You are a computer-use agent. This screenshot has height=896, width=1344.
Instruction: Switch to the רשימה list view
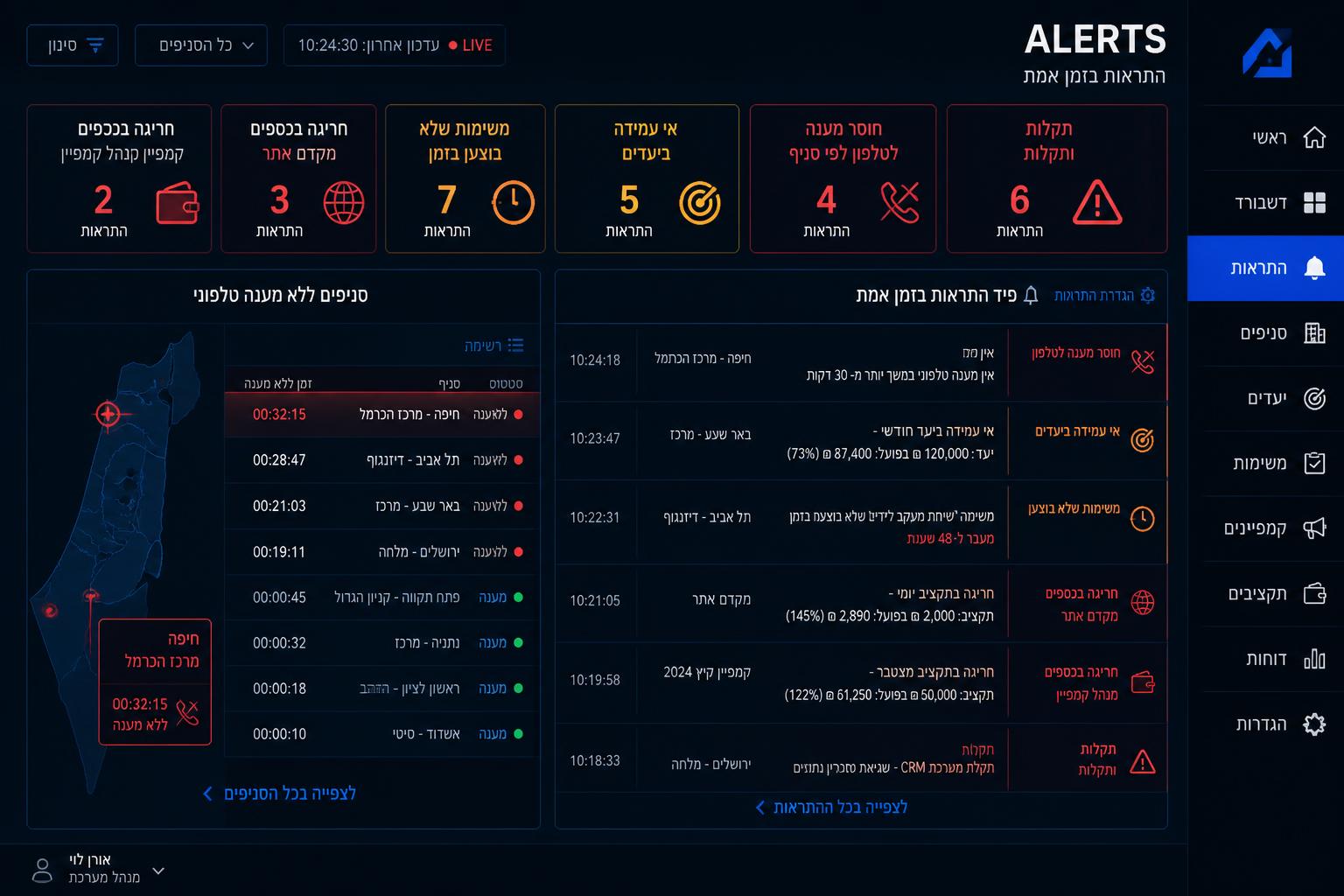tap(493, 346)
